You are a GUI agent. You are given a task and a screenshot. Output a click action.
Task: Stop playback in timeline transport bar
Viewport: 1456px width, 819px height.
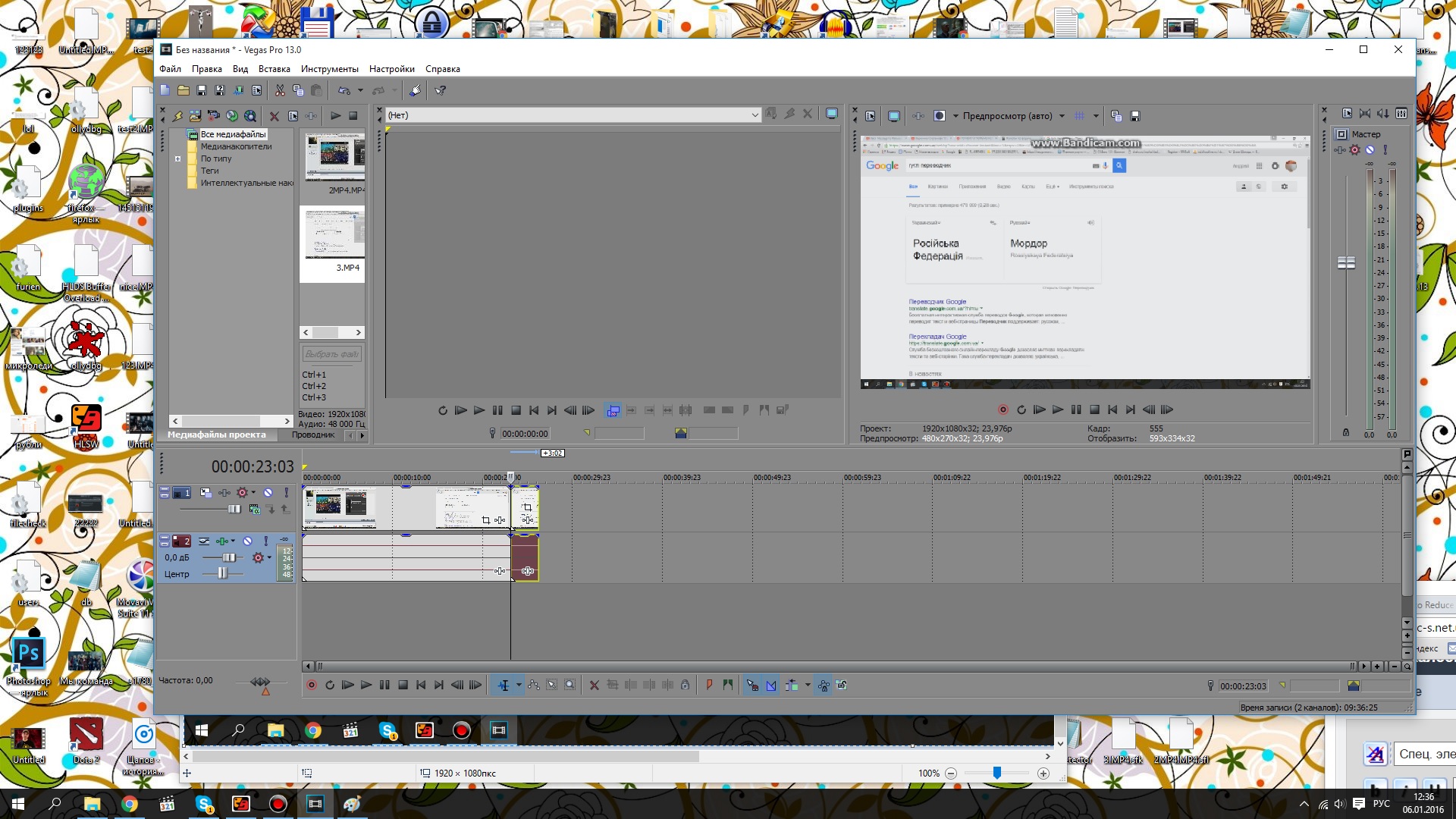(403, 686)
